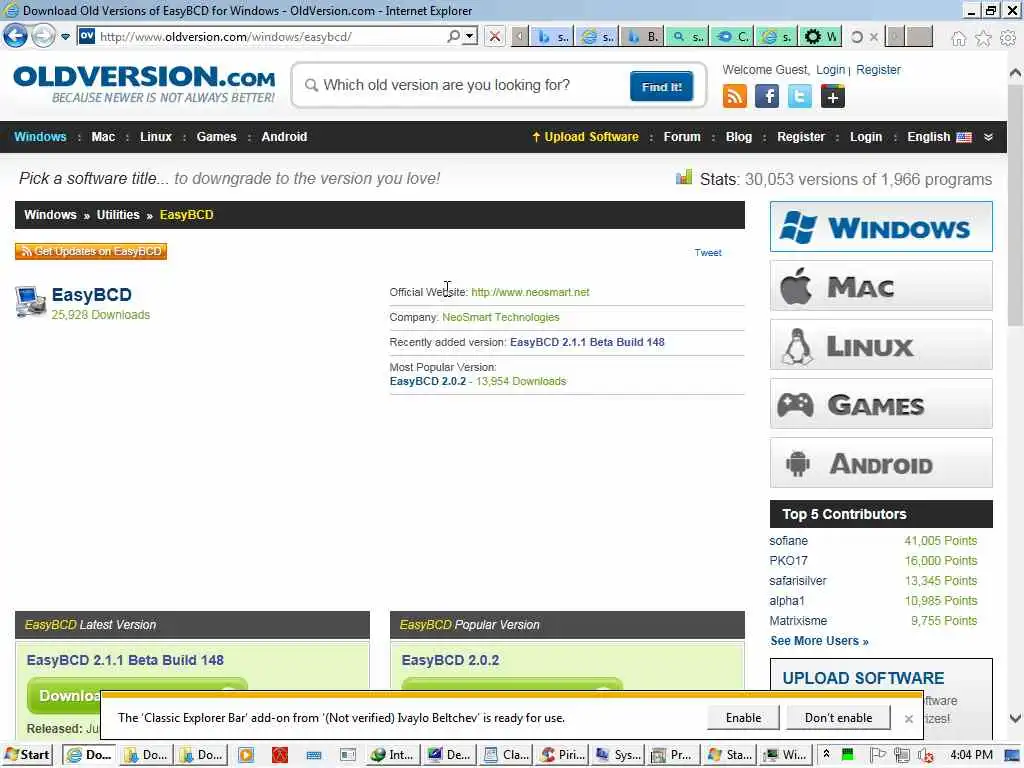Screen dimensions: 1024x768
Task: Click the Windows breadcrumb link
Action: pos(50,215)
